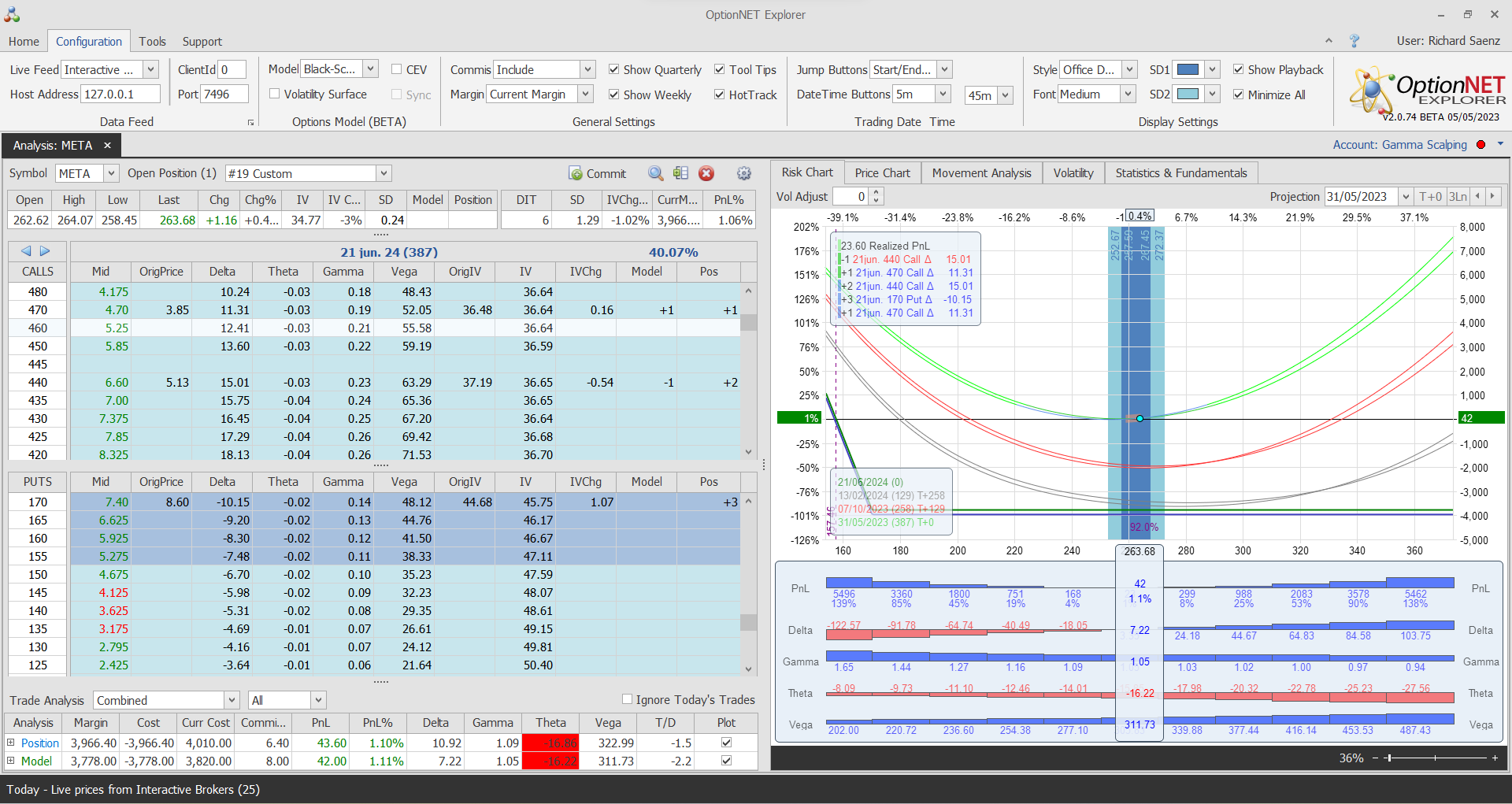This screenshot has height=804, width=1512.
Task: Open the 45m time interval dropdown
Action: pyautogui.click(x=1005, y=95)
